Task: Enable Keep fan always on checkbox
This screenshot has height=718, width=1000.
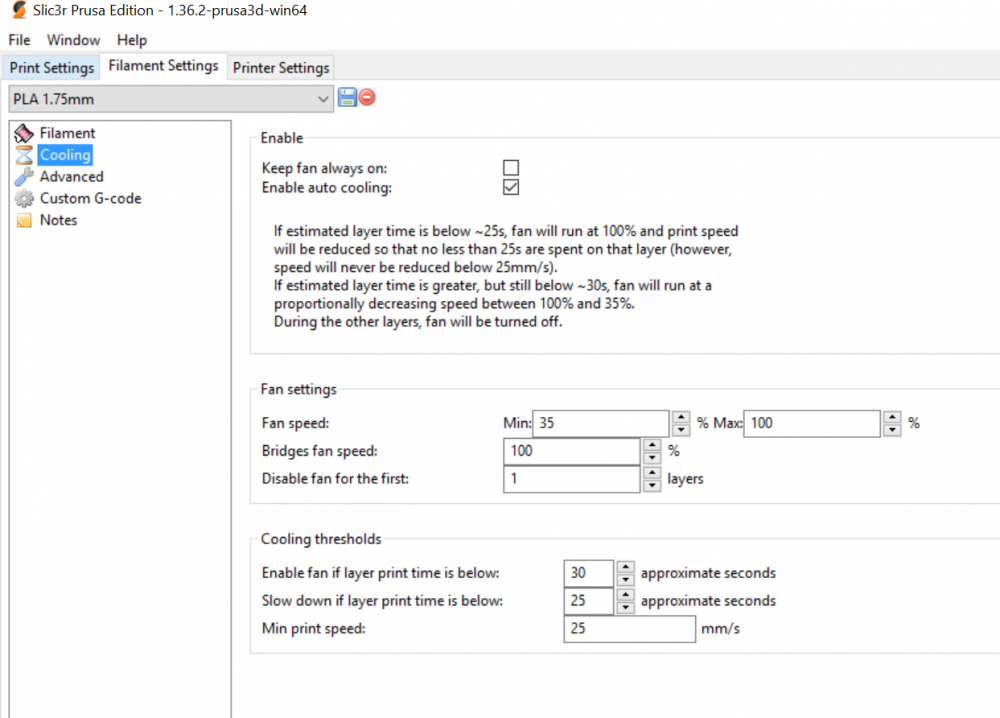Action: 511,168
